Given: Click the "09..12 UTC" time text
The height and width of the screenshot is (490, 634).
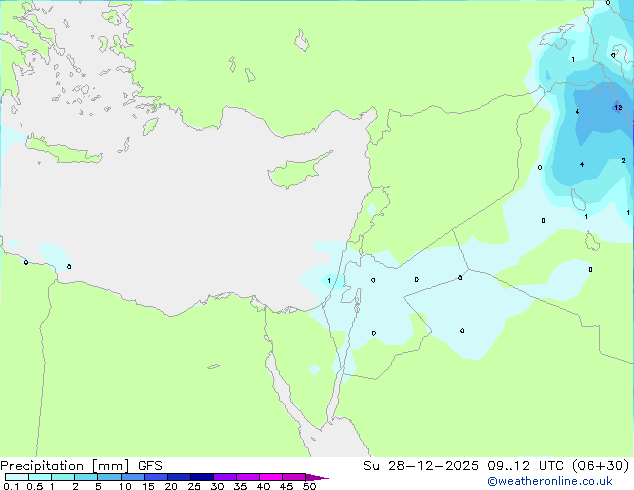Looking at the screenshot, I should (x=528, y=466).
